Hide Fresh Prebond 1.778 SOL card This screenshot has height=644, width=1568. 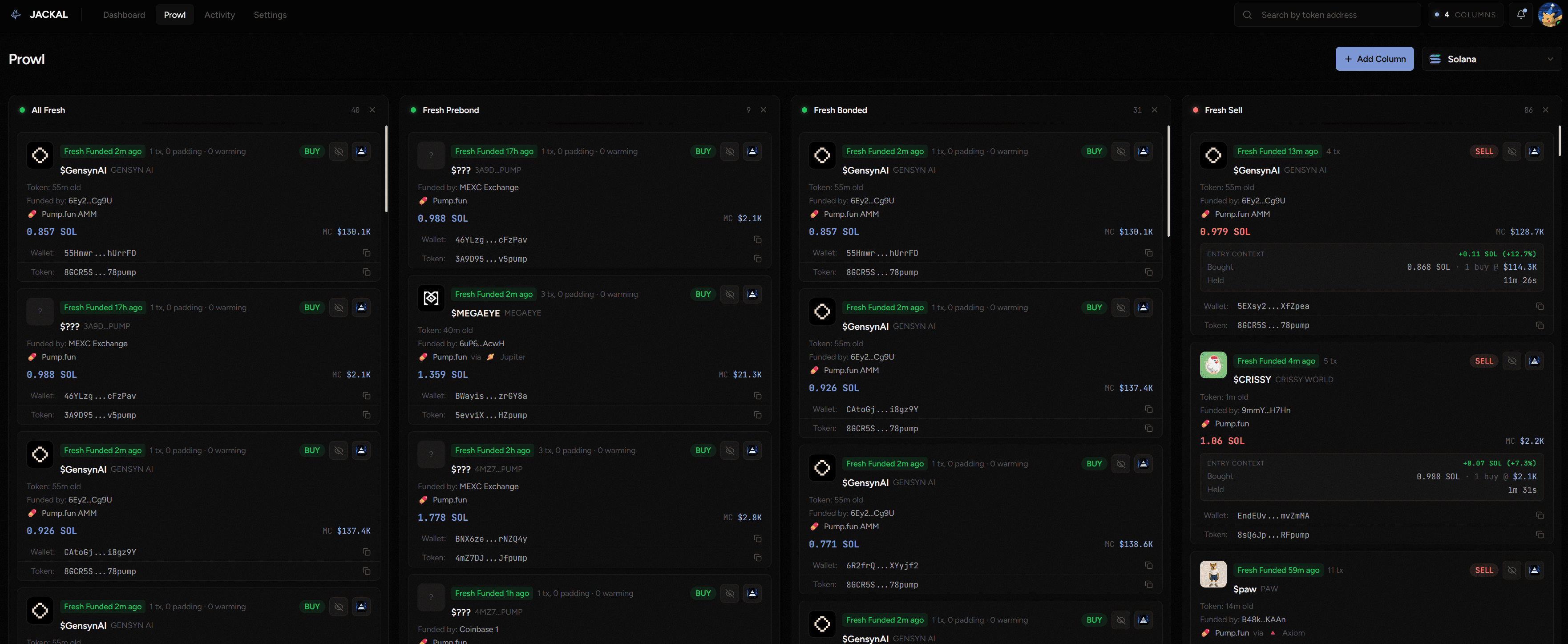730,450
